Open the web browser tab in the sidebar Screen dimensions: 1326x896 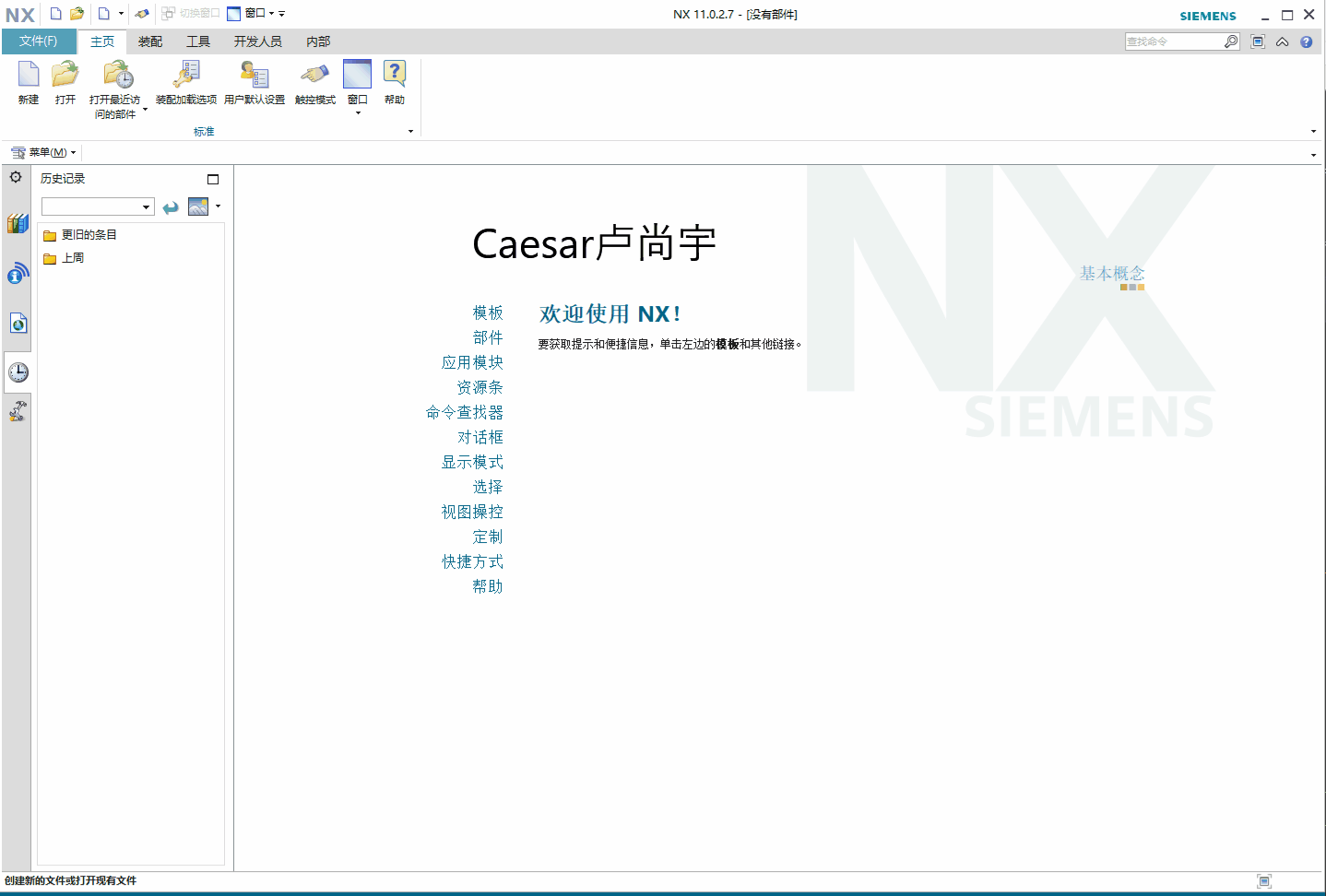tap(18, 323)
